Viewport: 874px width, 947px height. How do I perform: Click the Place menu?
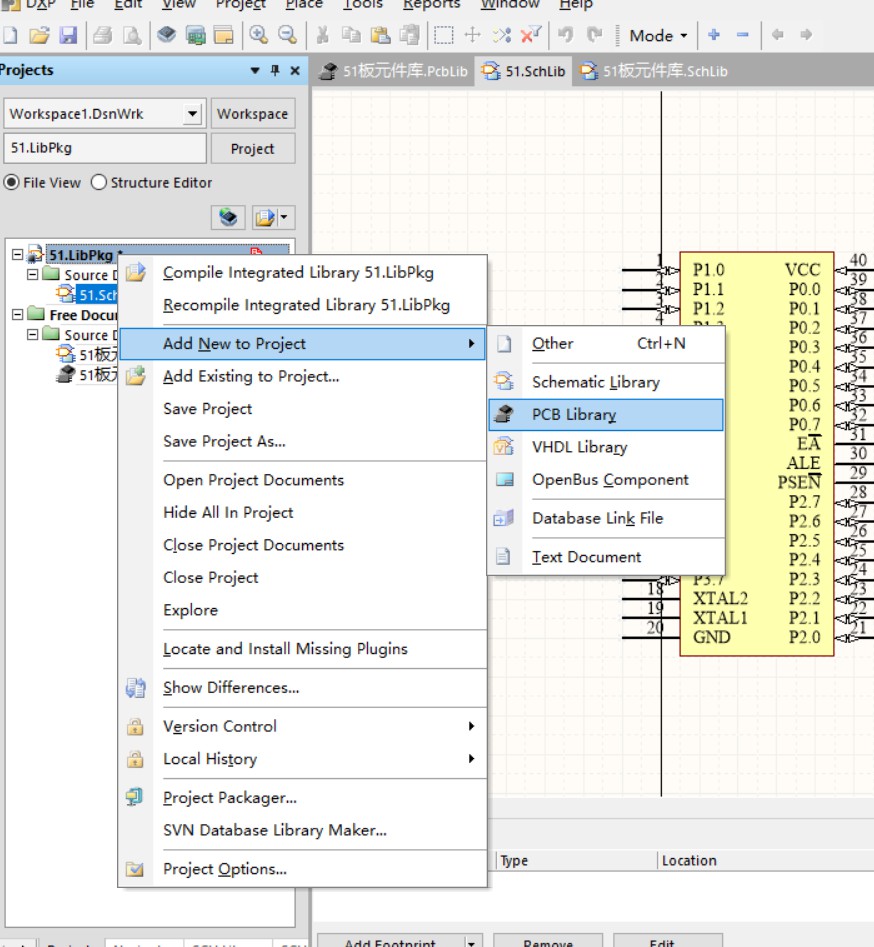point(304,4)
